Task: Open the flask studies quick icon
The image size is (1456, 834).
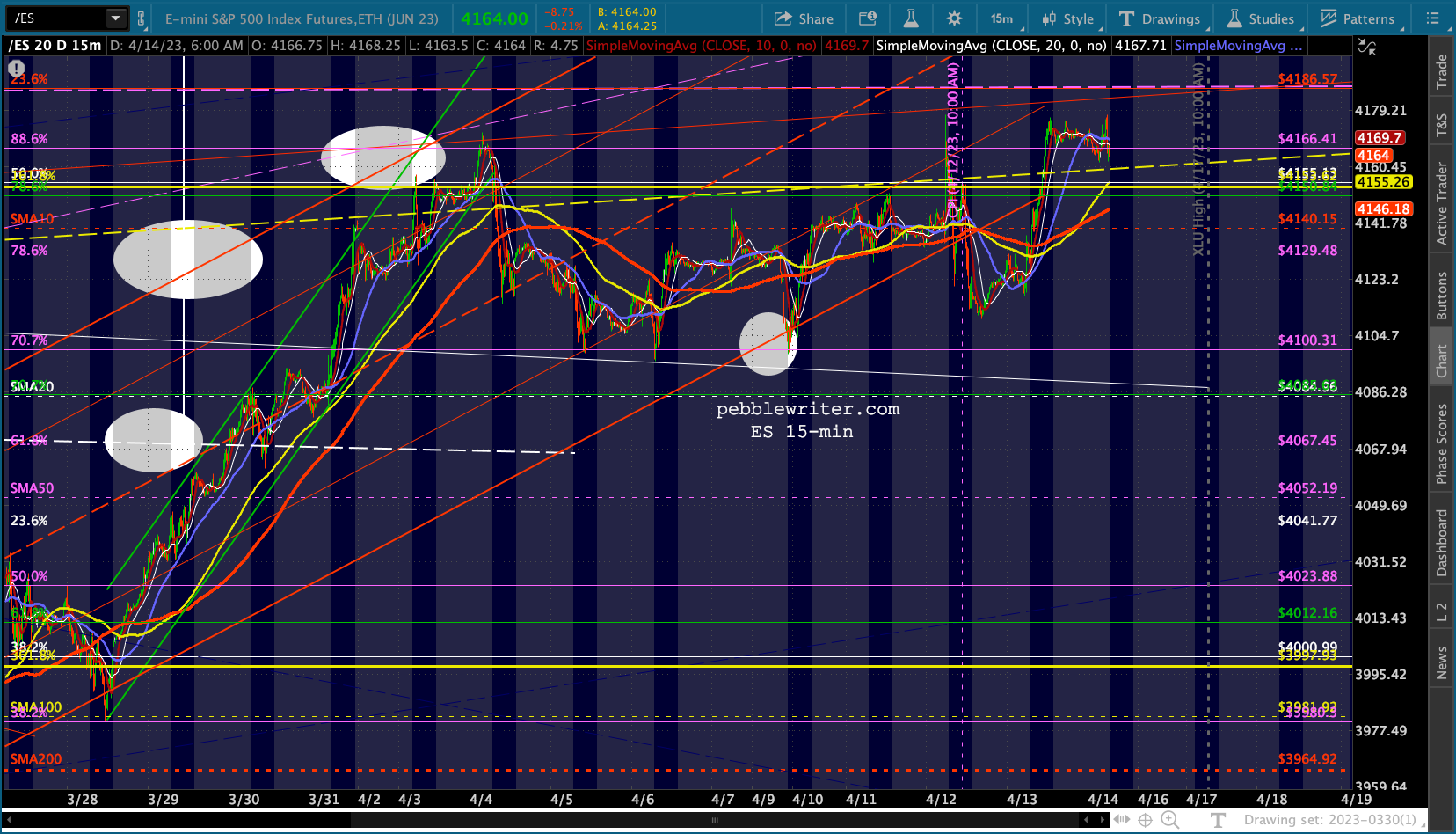Action: tap(911, 18)
